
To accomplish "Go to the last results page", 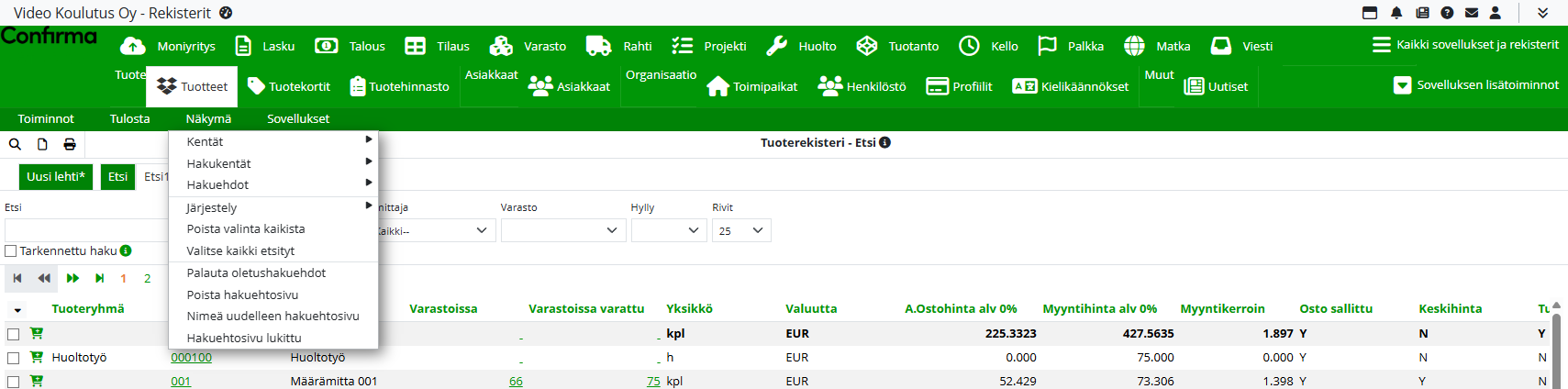I will (100, 278).
